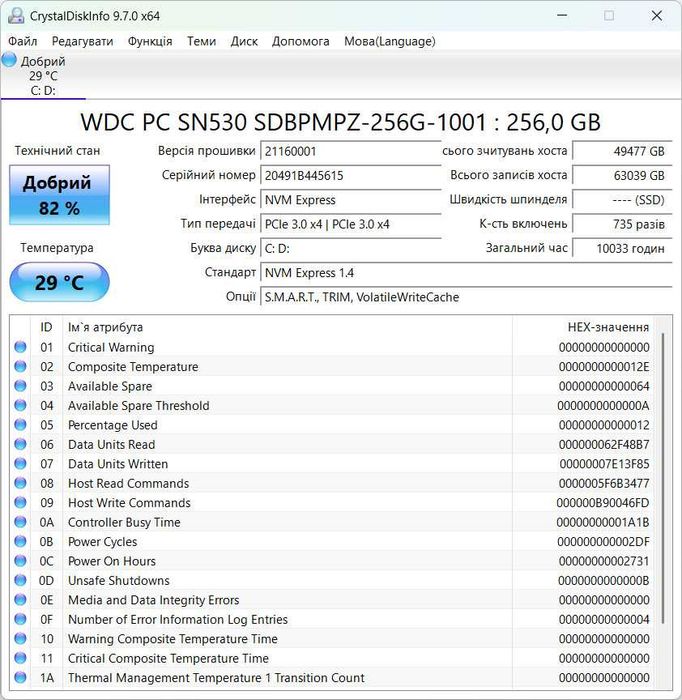Image resolution: width=682 pixels, height=700 pixels.
Task: Click the Технічний стан label
Action: point(57,151)
